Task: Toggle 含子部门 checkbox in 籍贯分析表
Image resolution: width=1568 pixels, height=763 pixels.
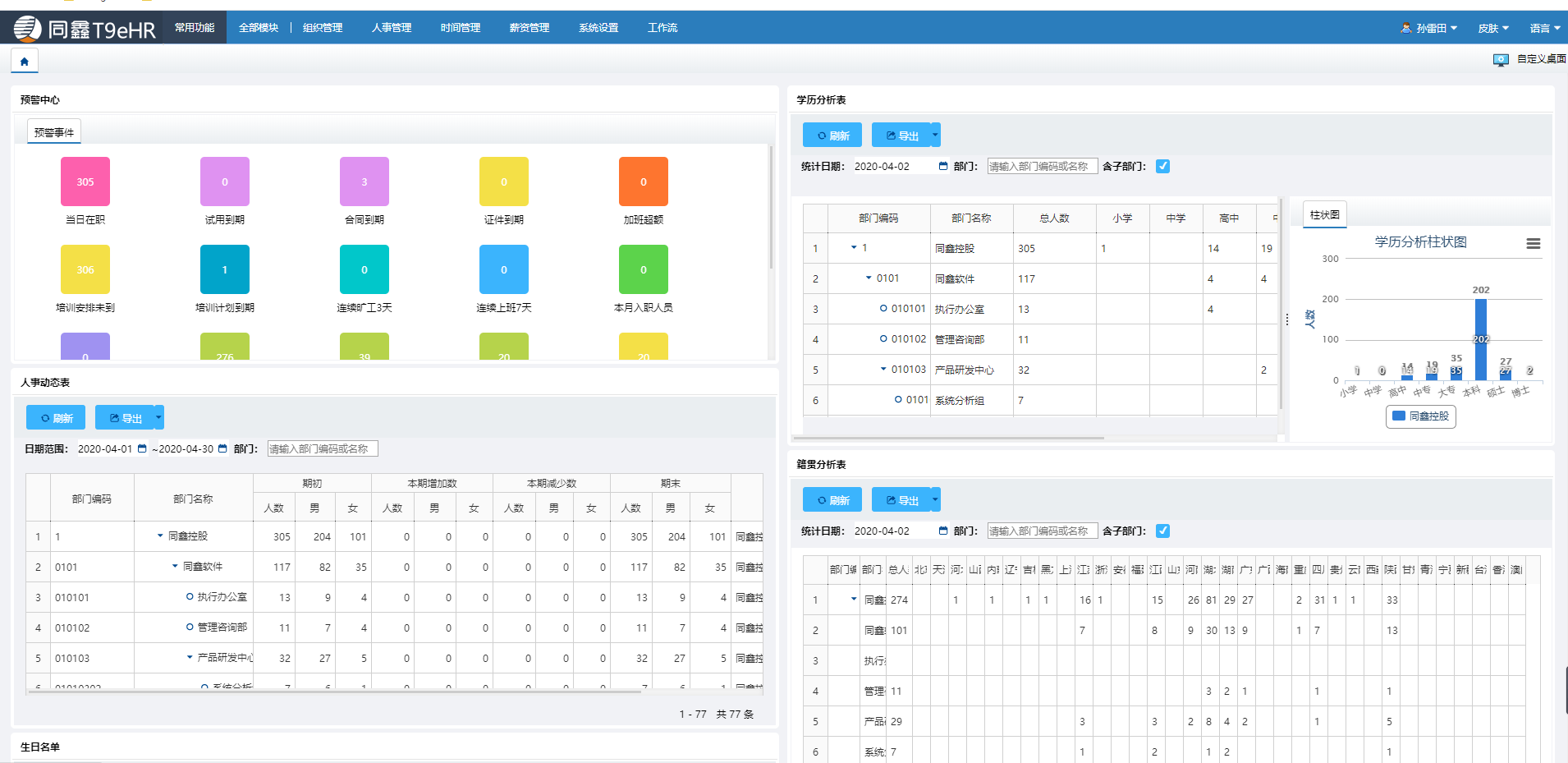Action: pyautogui.click(x=1162, y=531)
